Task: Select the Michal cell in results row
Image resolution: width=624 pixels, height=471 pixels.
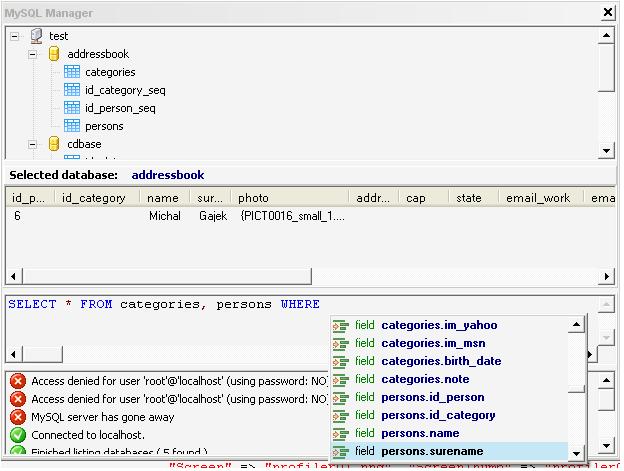Action: pos(165,216)
